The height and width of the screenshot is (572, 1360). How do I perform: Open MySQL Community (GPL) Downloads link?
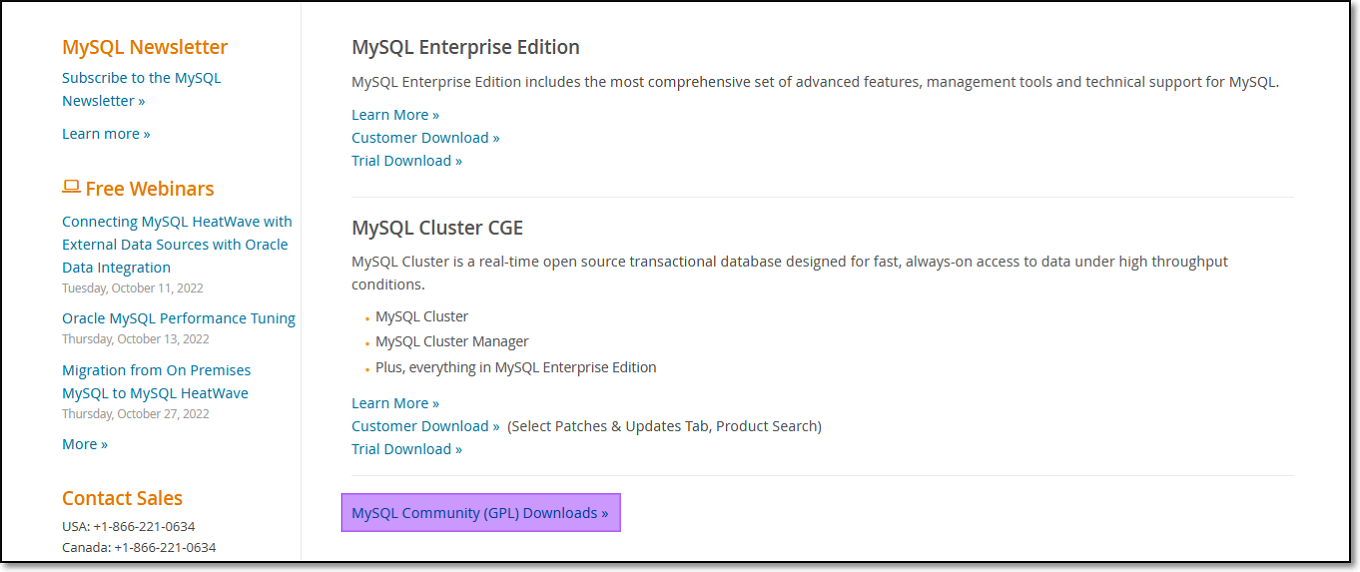(x=480, y=513)
